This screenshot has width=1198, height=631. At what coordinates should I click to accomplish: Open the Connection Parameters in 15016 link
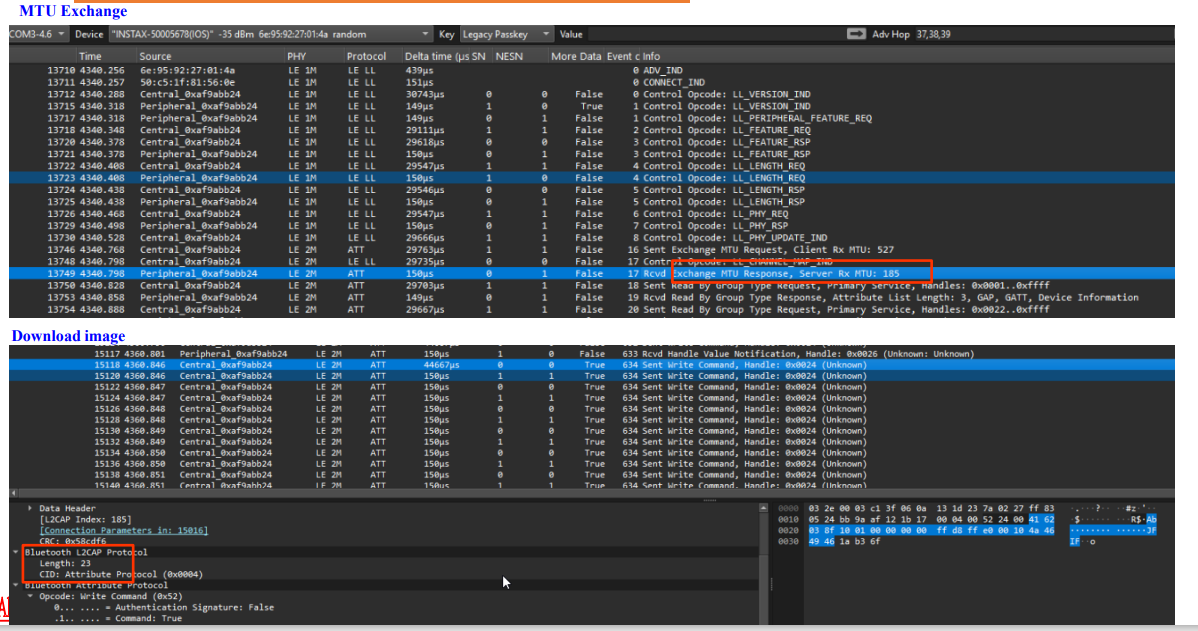[x=123, y=530]
